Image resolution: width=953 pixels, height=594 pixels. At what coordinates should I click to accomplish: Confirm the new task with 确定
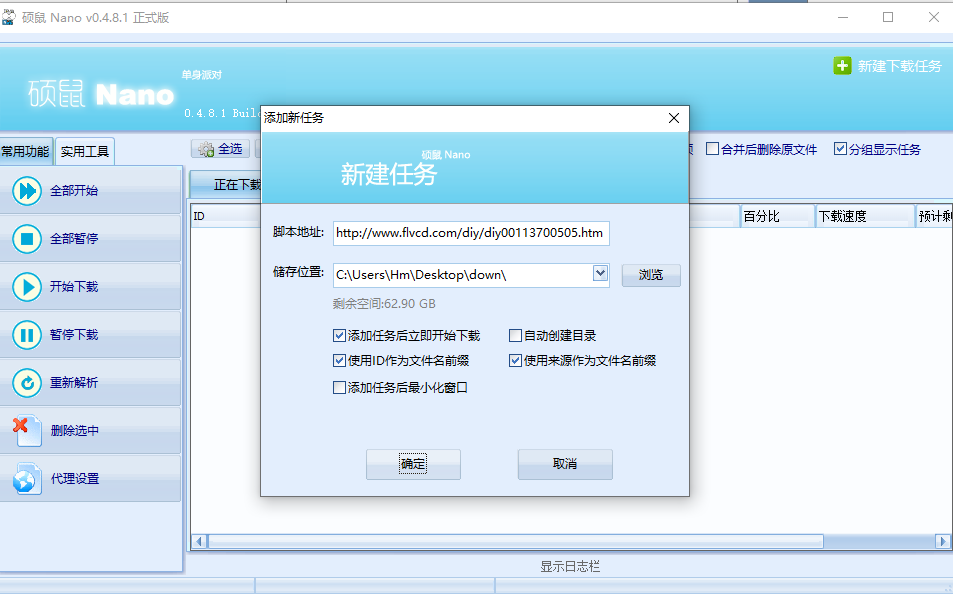pos(413,464)
